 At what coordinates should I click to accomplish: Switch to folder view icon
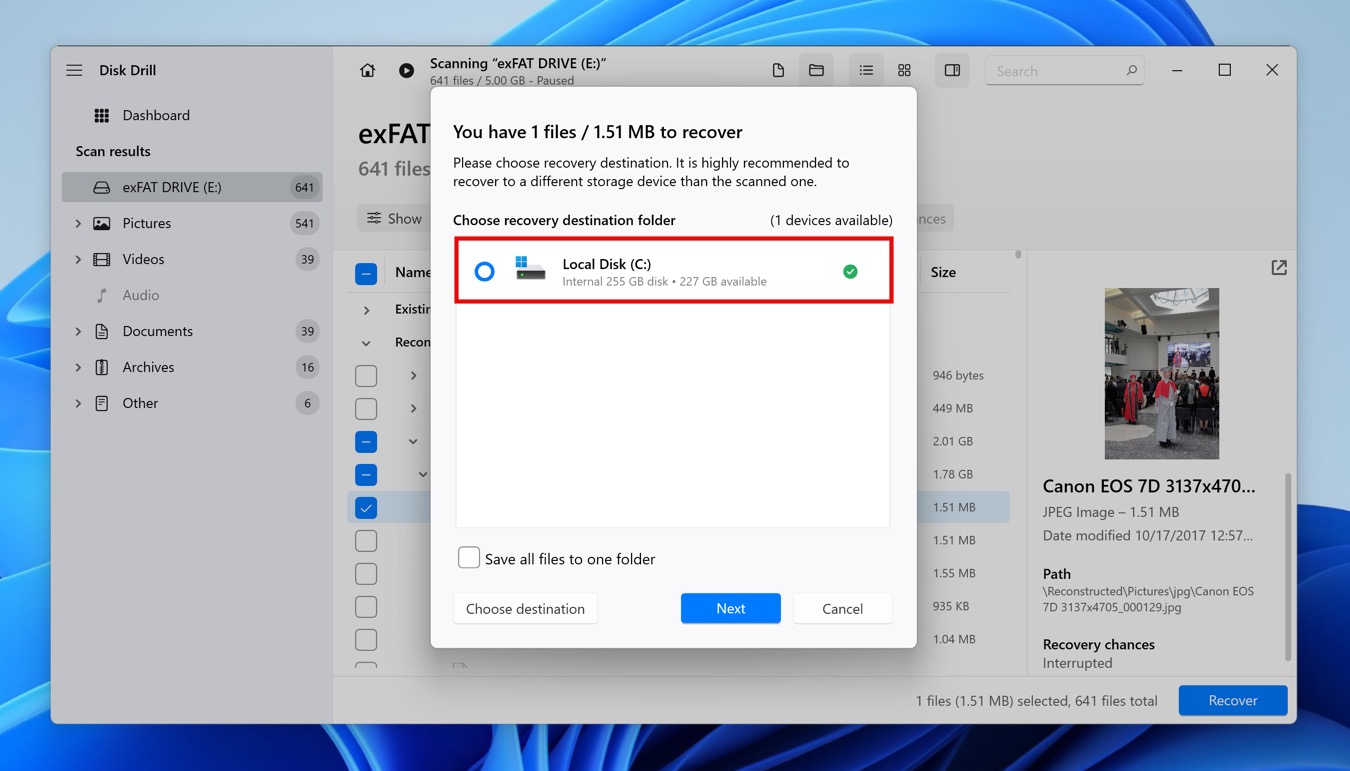point(816,71)
